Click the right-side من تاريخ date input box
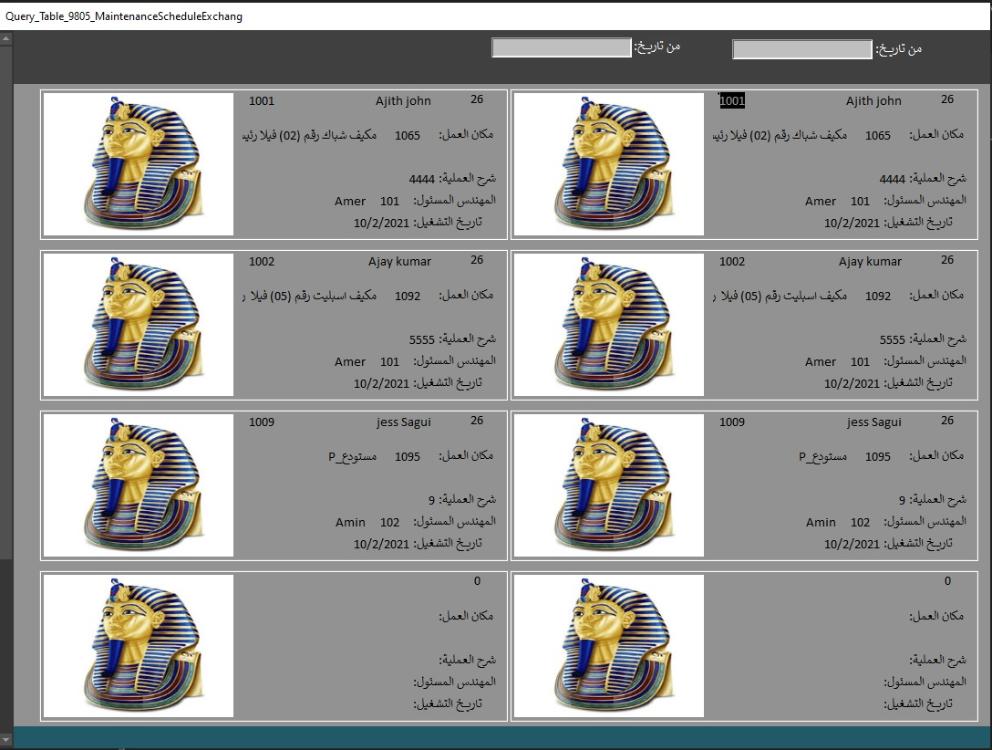Screen dimensions: 992x750 point(802,49)
